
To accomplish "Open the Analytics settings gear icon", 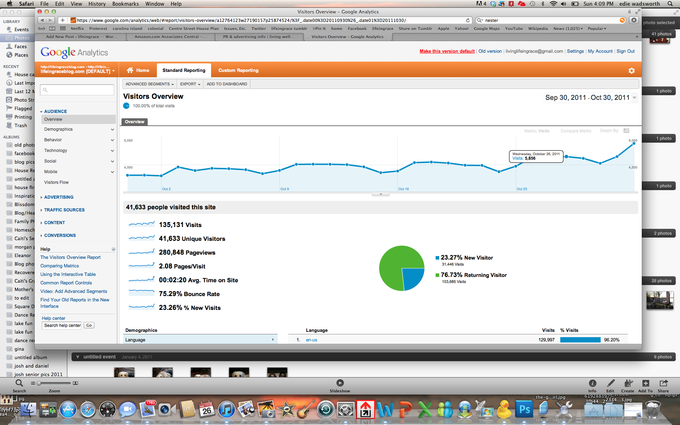I will coord(631,70).
